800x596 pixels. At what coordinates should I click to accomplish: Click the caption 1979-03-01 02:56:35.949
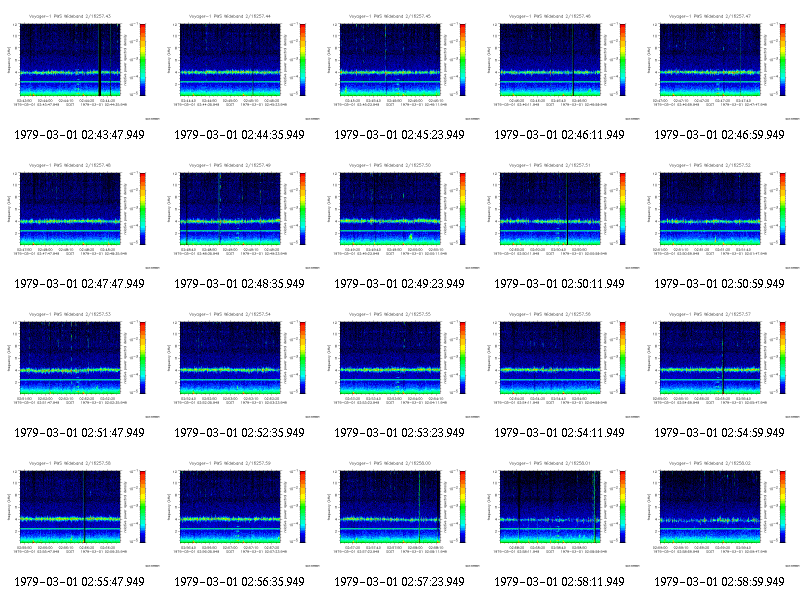point(239,582)
